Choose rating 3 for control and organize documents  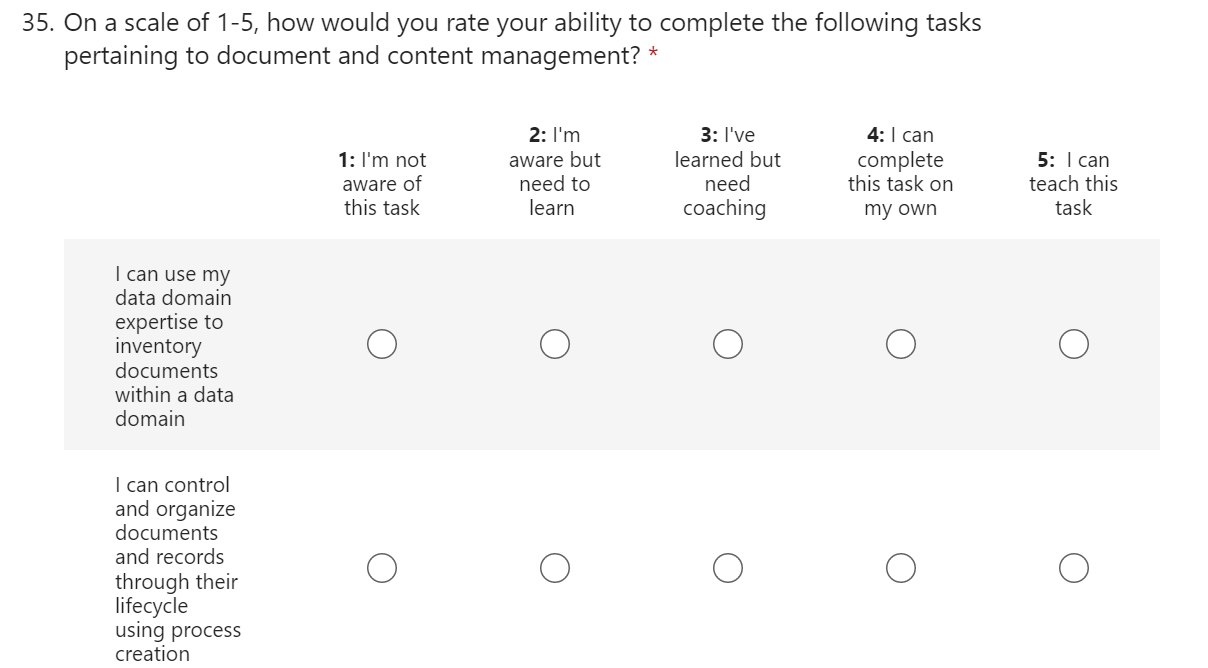[x=728, y=568]
